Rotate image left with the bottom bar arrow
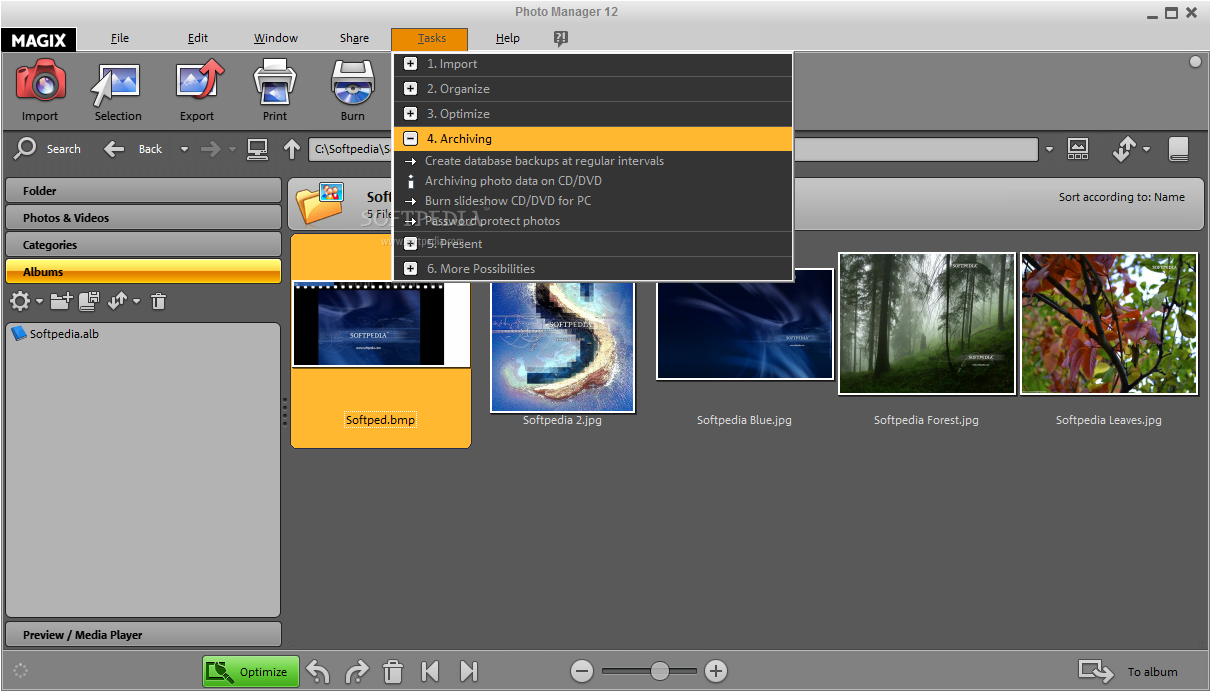The image size is (1211, 692). [x=318, y=672]
